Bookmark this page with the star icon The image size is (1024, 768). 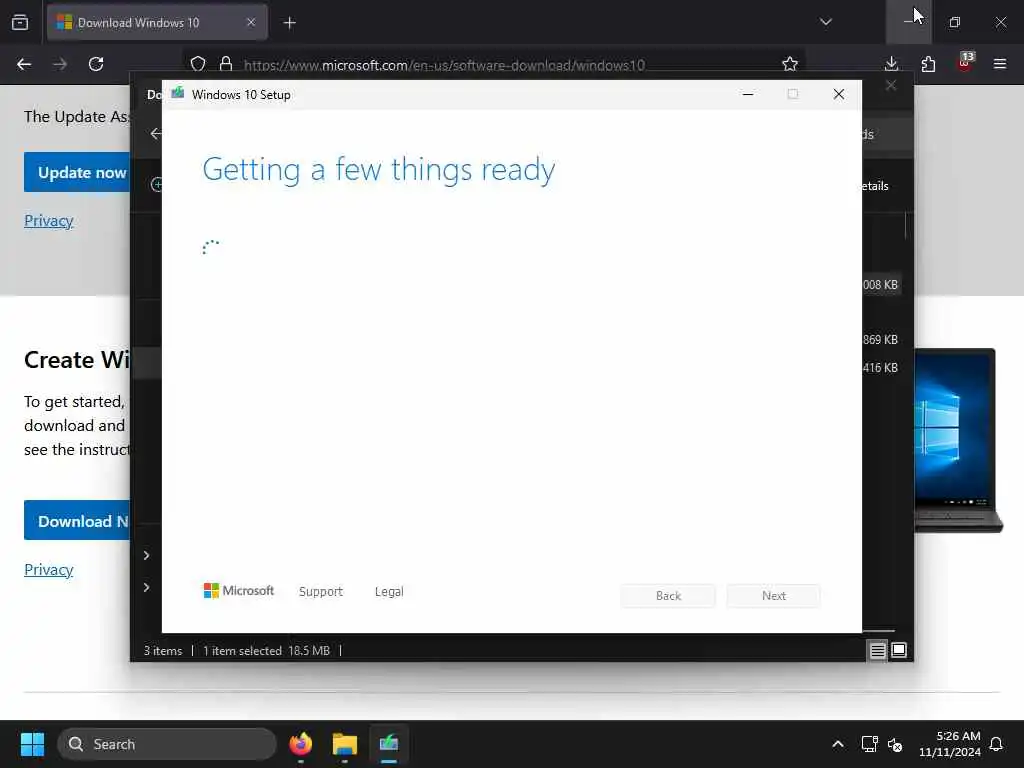click(790, 64)
